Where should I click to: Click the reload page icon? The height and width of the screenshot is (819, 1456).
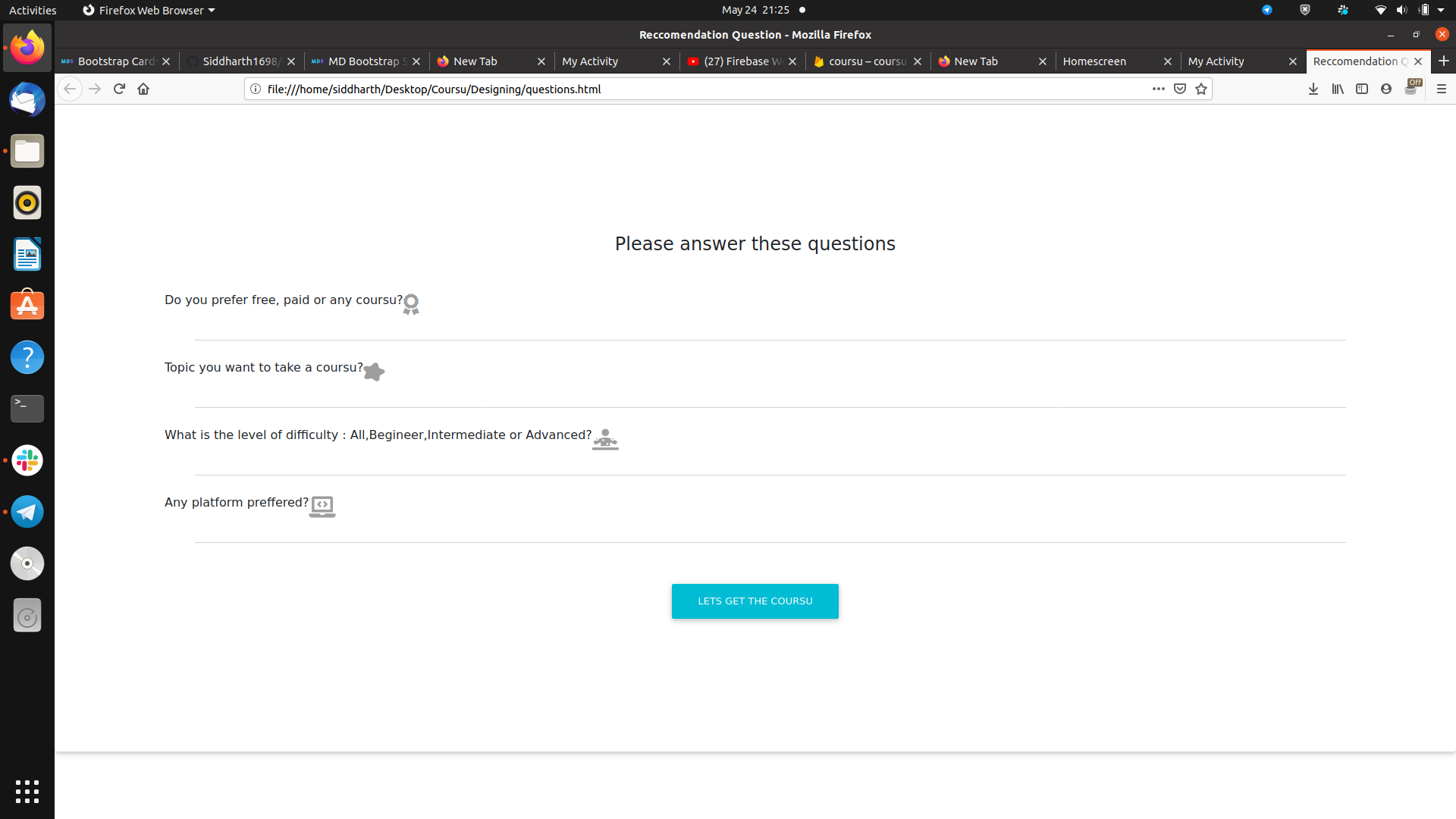point(119,89)
